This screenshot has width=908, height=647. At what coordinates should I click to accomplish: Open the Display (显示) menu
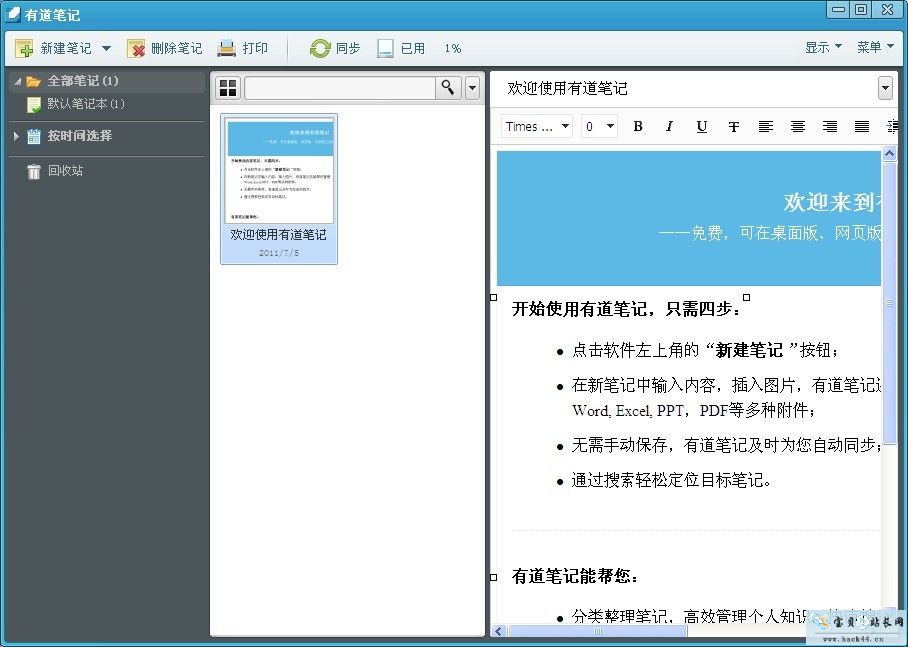pyautogui.click(x=823, y=47)
